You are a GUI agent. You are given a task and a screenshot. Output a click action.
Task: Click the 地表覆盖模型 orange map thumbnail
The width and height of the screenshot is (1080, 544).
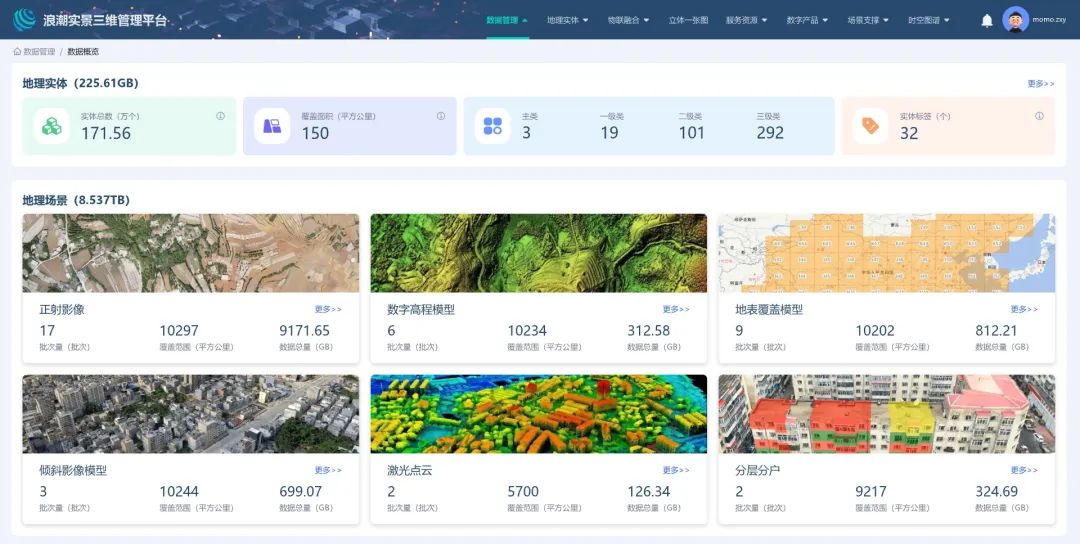click(886, 253)
